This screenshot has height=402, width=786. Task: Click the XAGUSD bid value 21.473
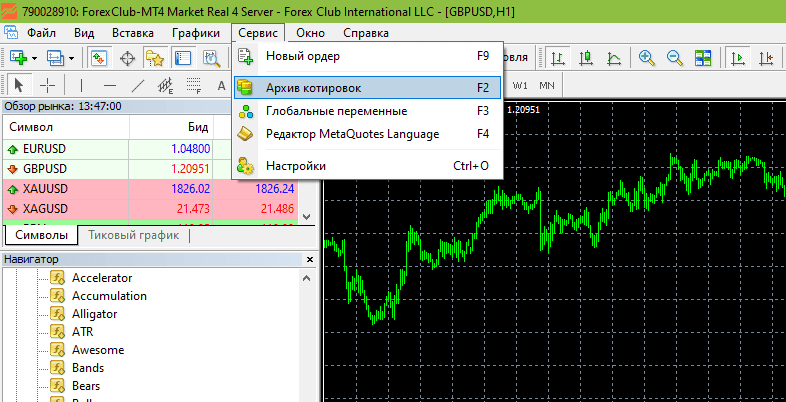(193, 209)
